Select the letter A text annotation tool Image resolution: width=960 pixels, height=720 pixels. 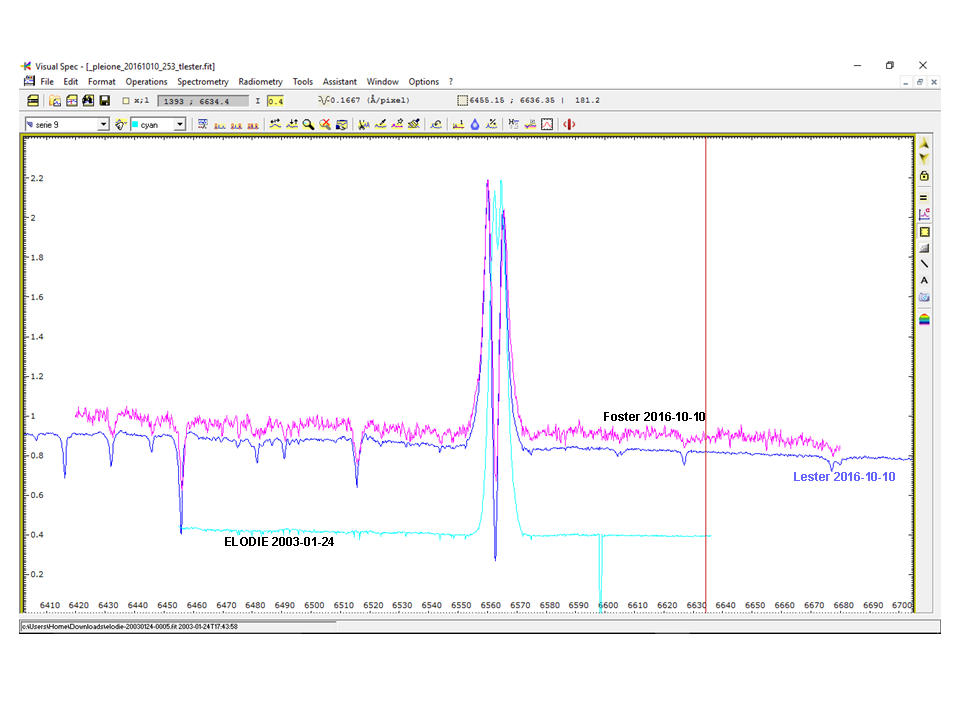coord(924,281)
